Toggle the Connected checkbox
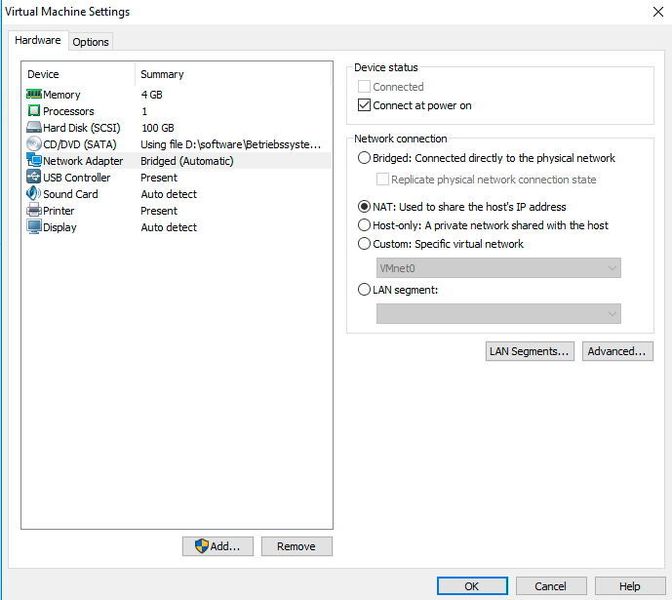The width and height of the screenshot is (672, 600). [x=364, y=87]
